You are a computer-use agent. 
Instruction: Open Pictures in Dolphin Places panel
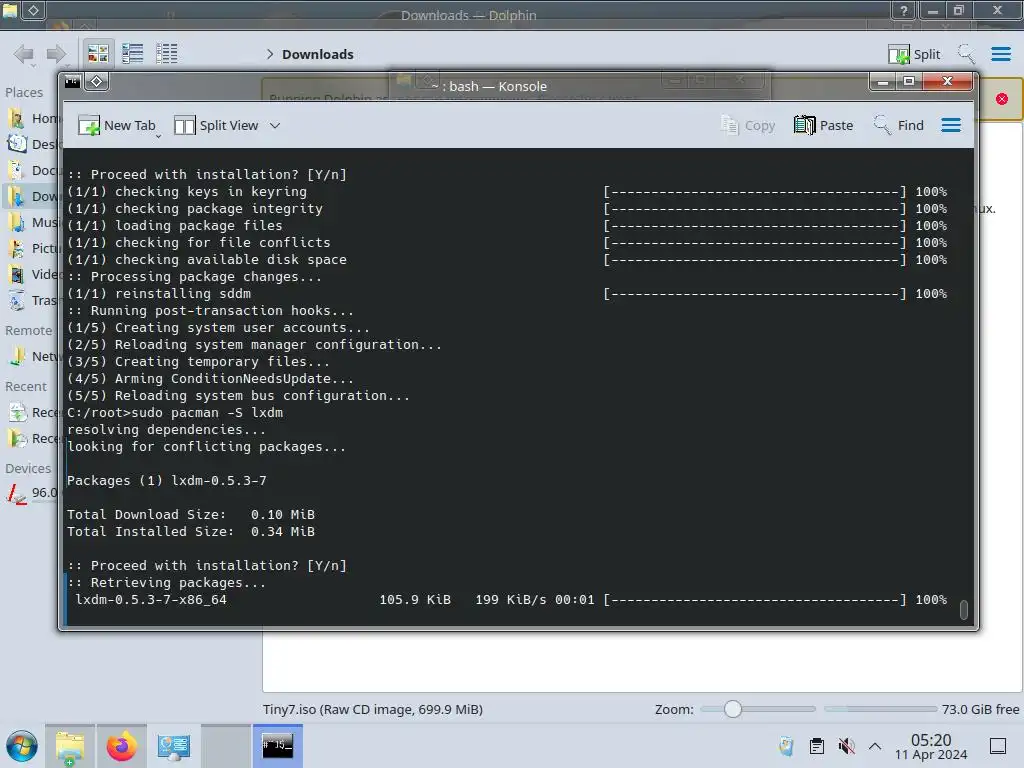[x=33, y=248]
